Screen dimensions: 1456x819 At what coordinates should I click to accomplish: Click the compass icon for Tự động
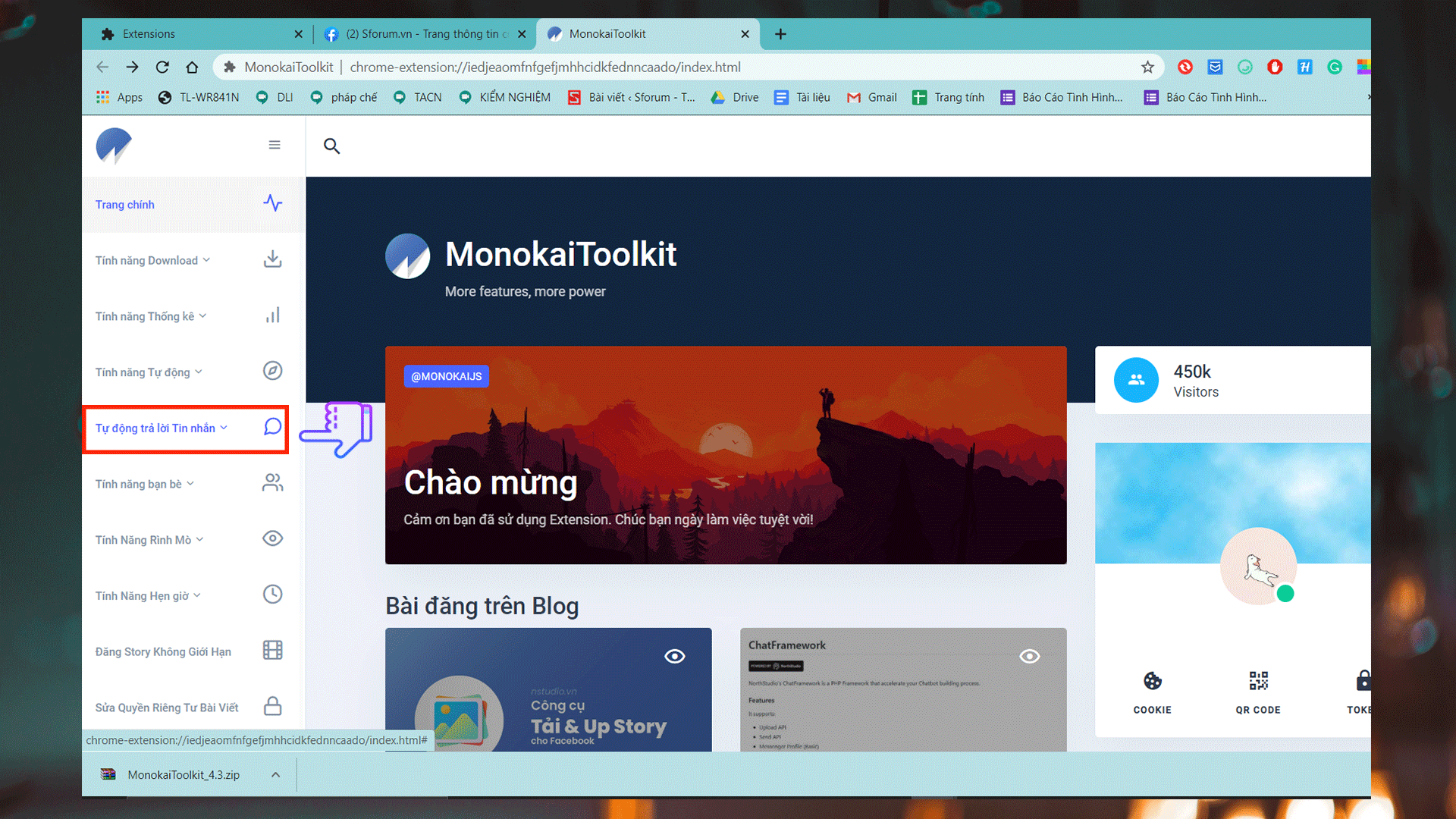pyautogui.click(x=273, y=371)
